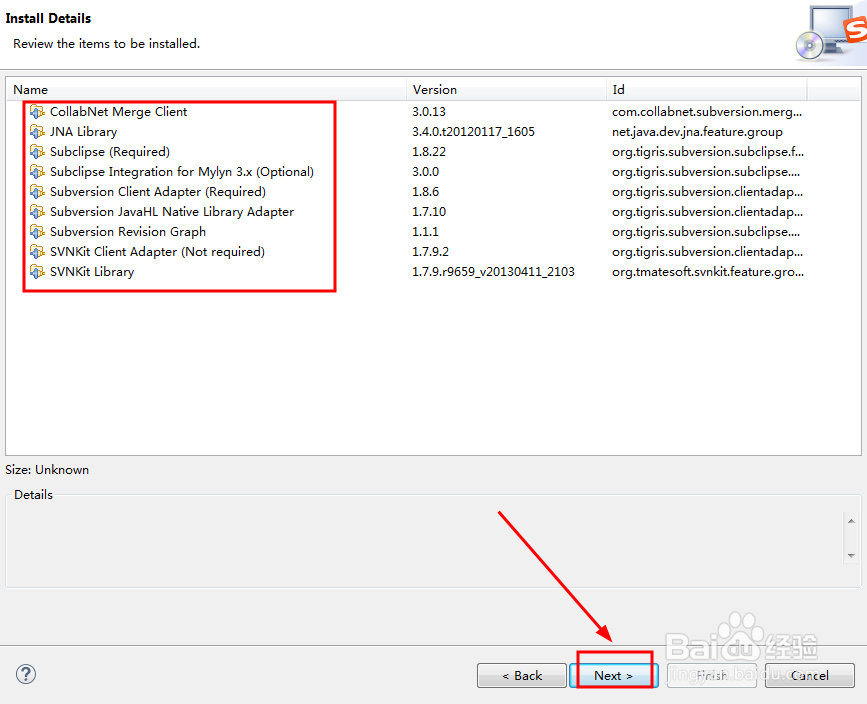Viewport: 867px width, 704px height.
Task: Click the CollabNet Merge Client feature icon
Action: pos(37,112)
